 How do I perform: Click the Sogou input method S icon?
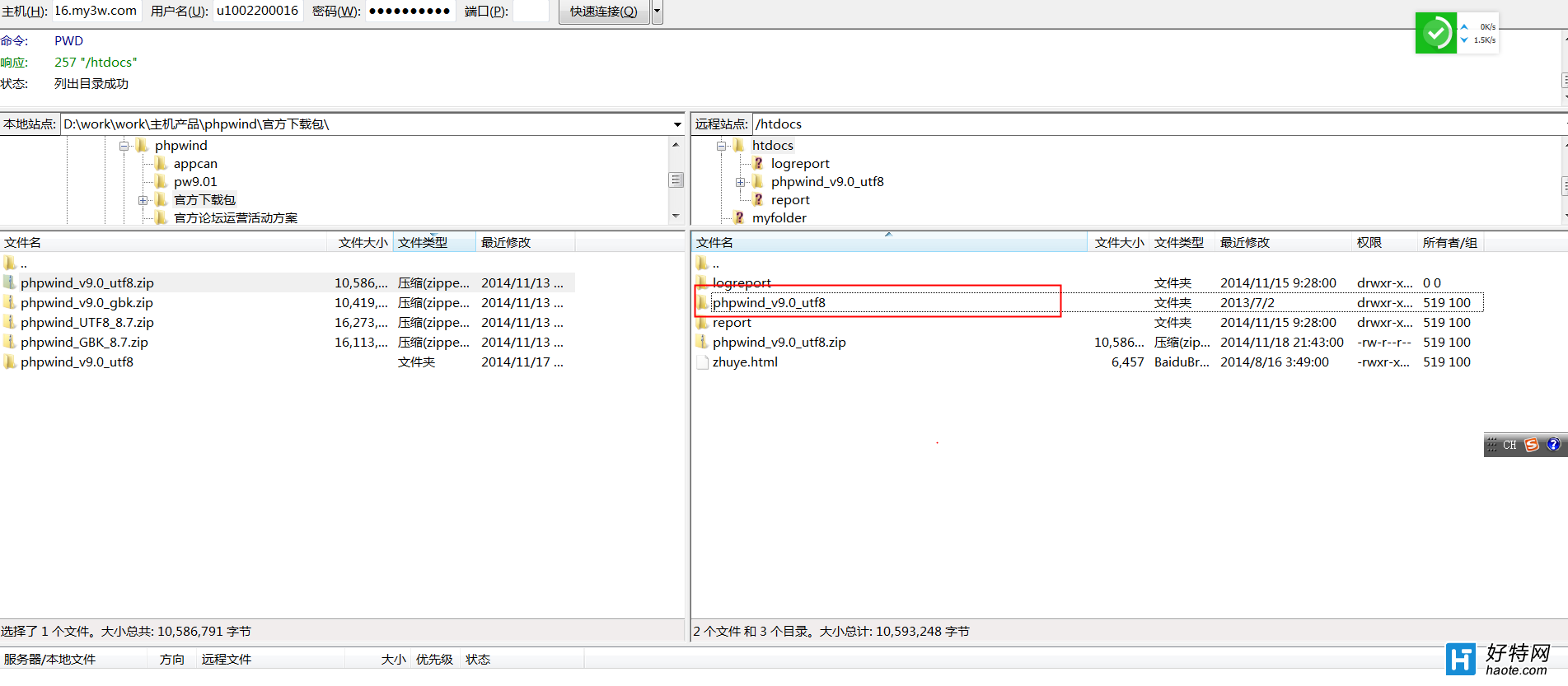tap(1532, 445)
